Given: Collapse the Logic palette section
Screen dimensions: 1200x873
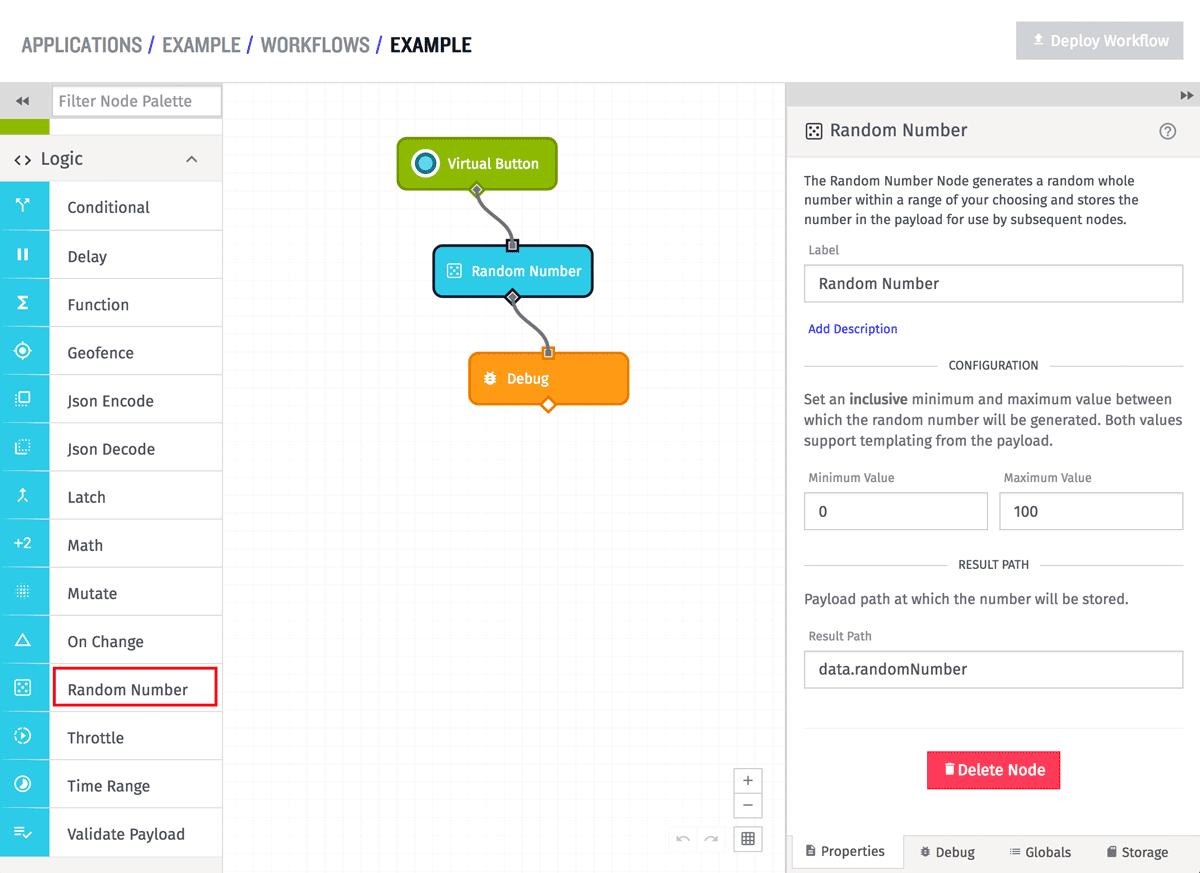Looking at the screenshot, I should coord(192,159).
